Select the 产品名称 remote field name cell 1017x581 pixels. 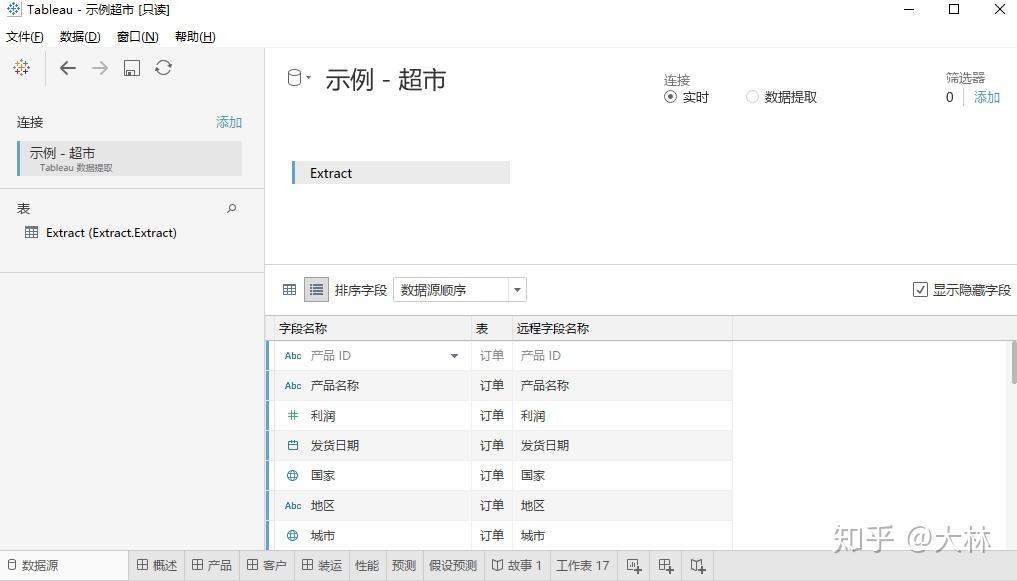tap(623, 386)
